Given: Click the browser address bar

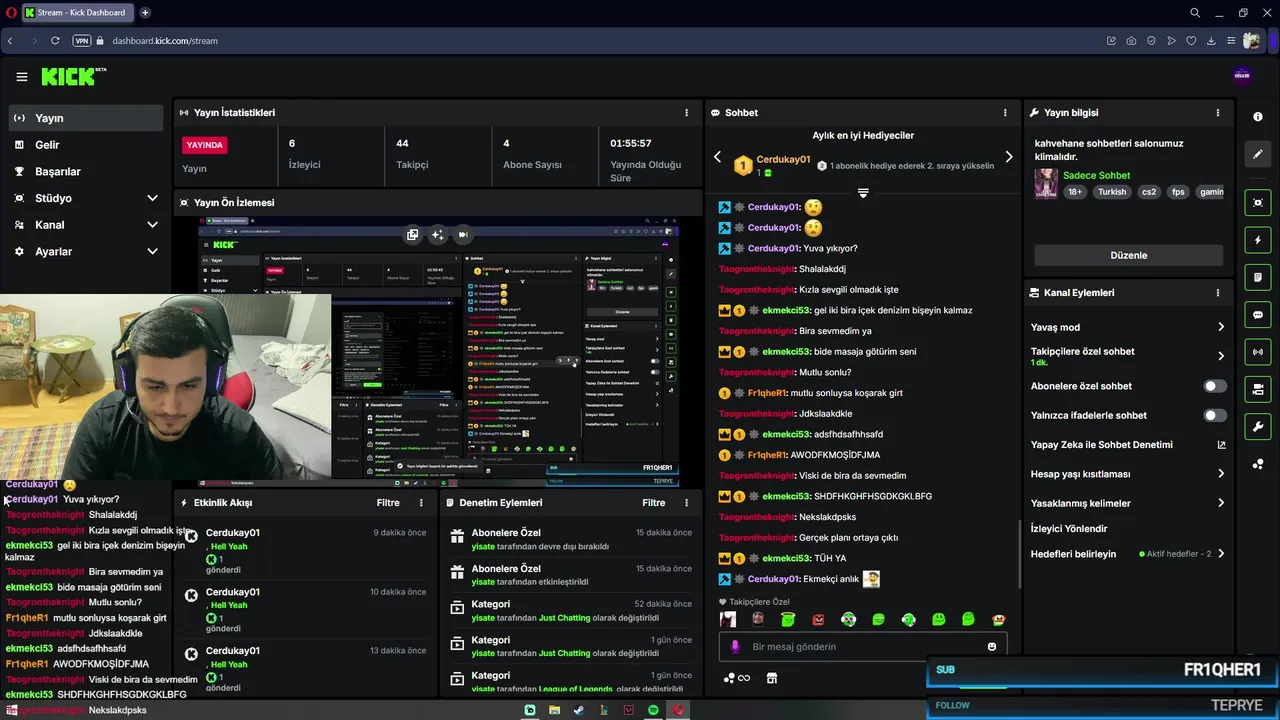Looking at the screenshot, I should coord(600,41).
